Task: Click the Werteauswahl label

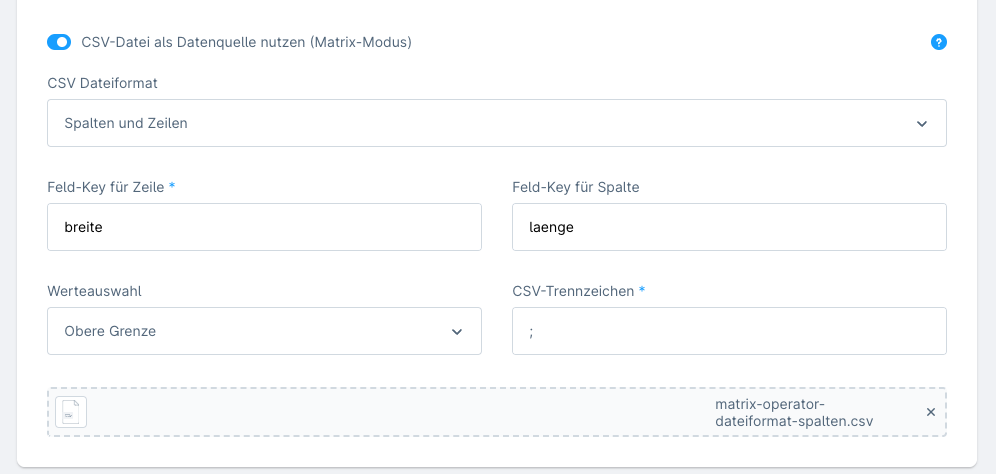Action: click(94, 291)
